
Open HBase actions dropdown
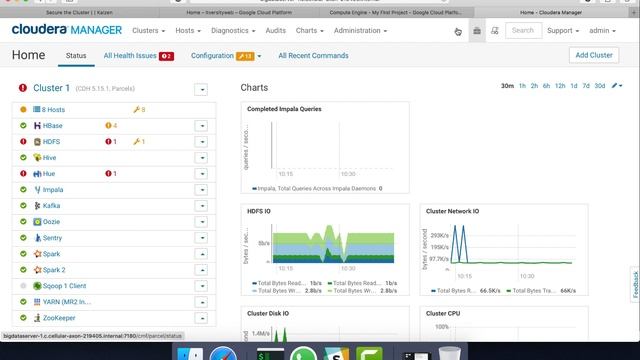pos(202,126)
